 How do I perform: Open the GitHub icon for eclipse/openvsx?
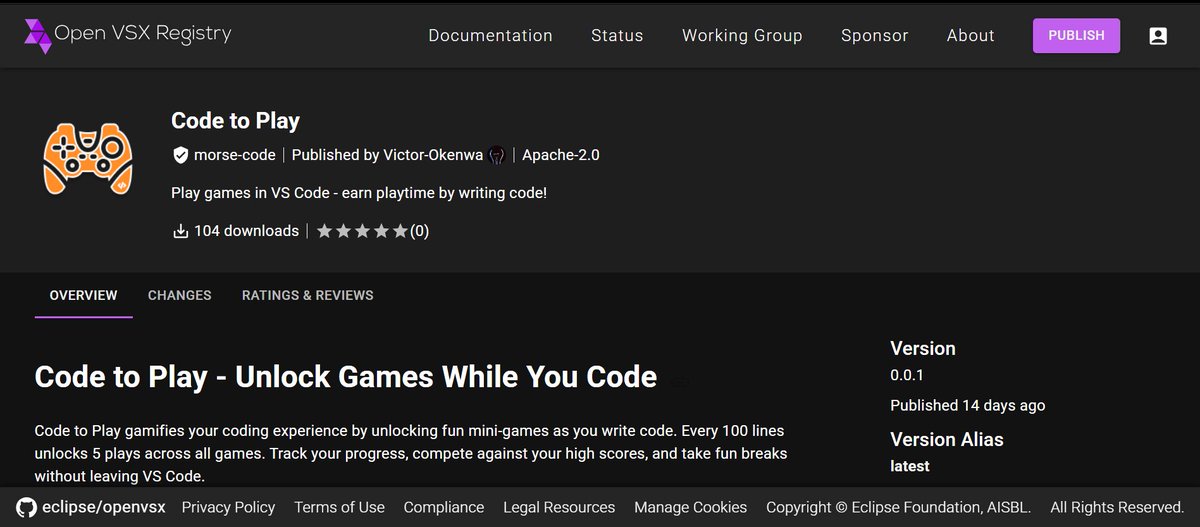pos(25,507)
